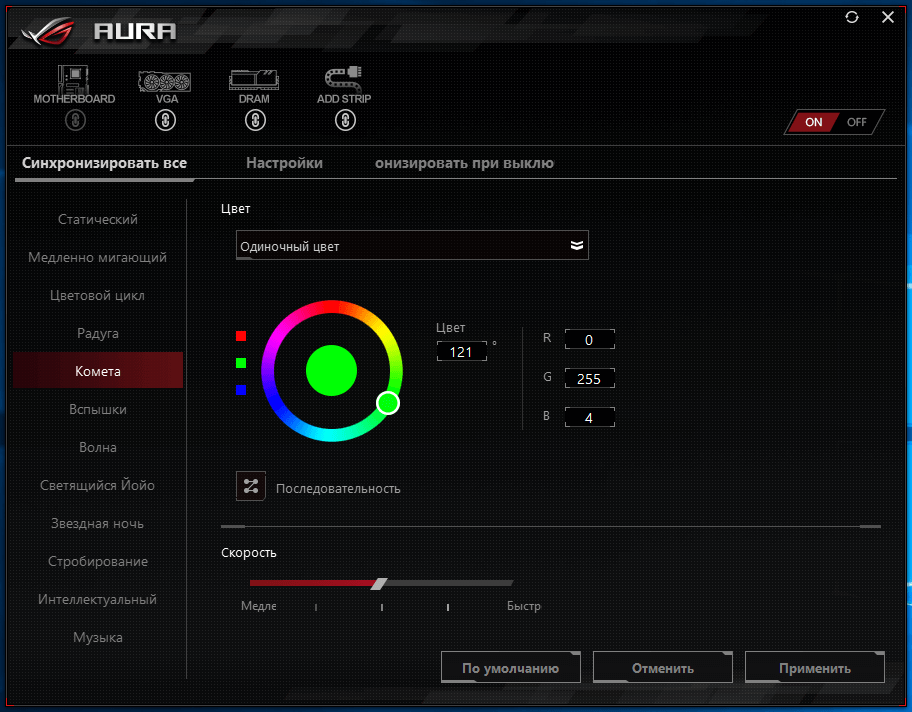Click the Последовательность sequence icon
The image size is (912, 712).
(x=250, y=487)
